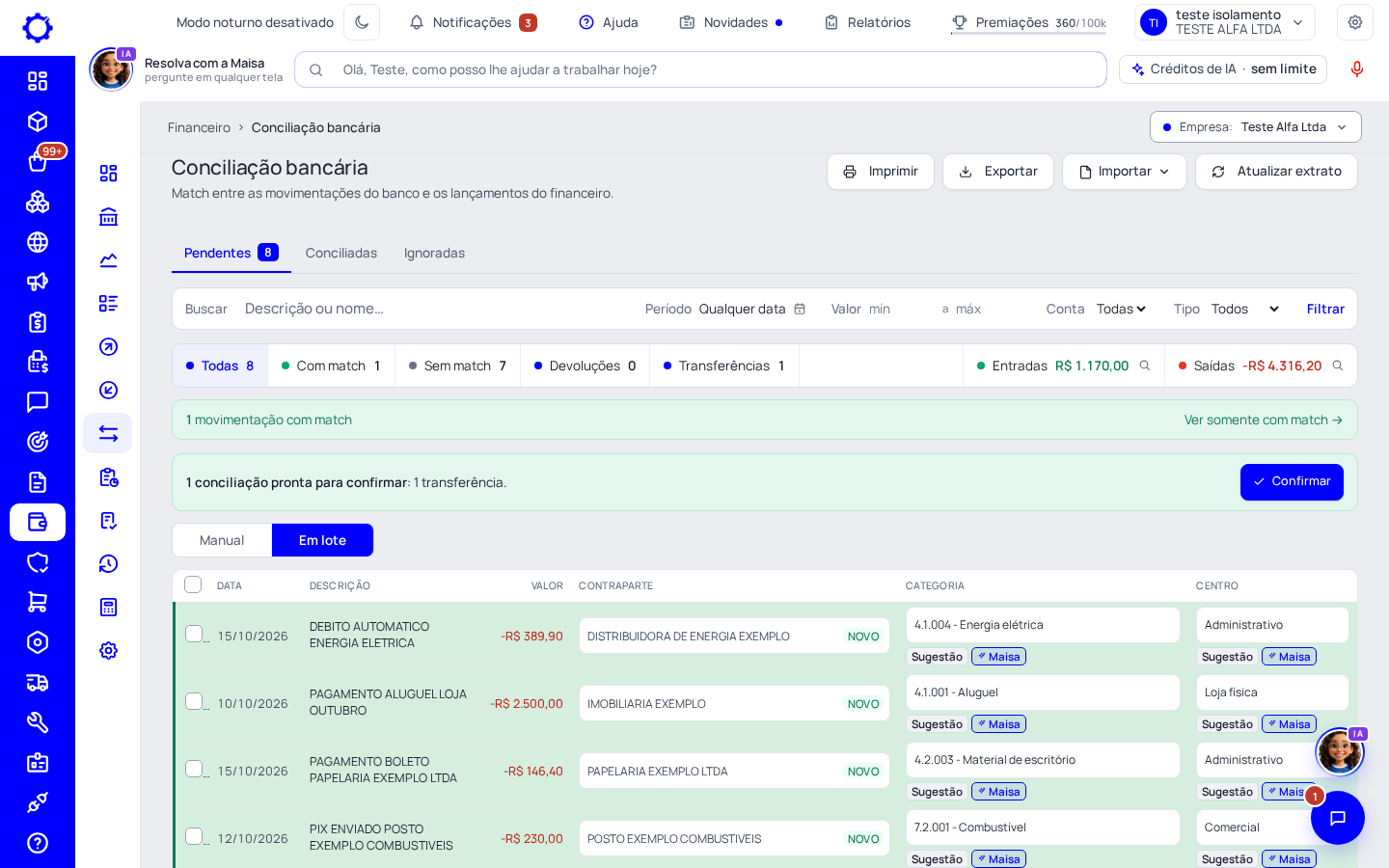
Task: Open the clock history icon in submenu
Action: (108, 563)
